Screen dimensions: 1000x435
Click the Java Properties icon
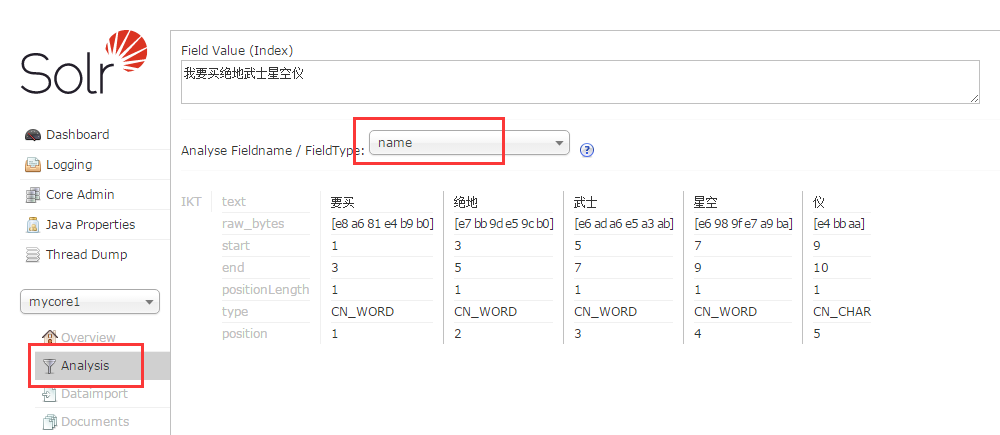tap(33, 225)
